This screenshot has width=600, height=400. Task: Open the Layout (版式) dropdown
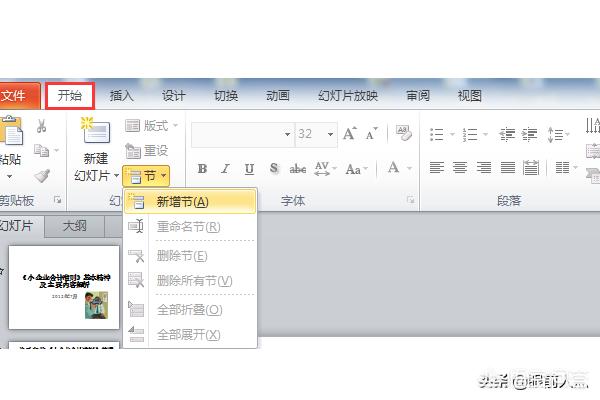click(x=151, y=125)
